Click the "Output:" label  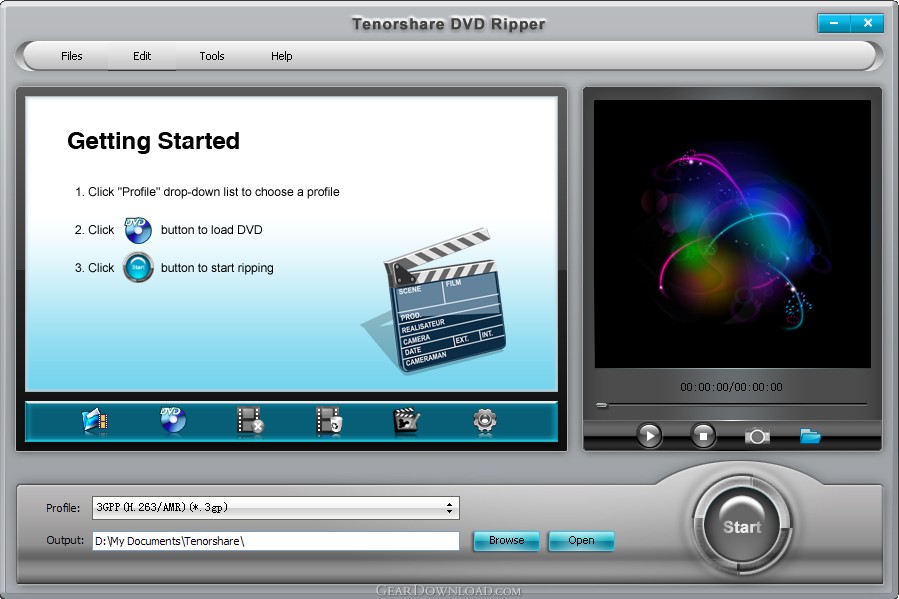65,541
